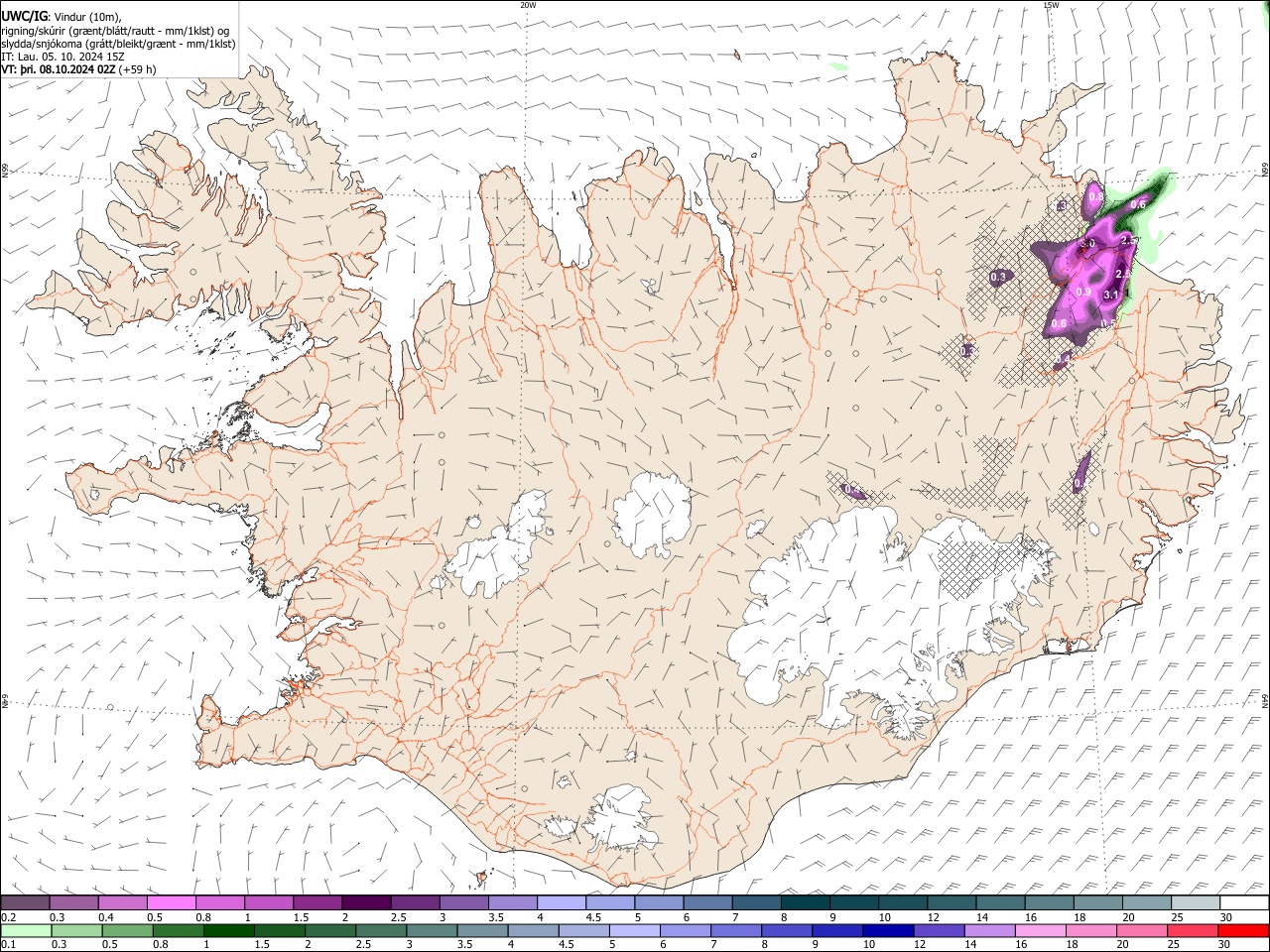
Task: Click the 3.1 snowfall value on the map
Action: [x=1111, y=296]
